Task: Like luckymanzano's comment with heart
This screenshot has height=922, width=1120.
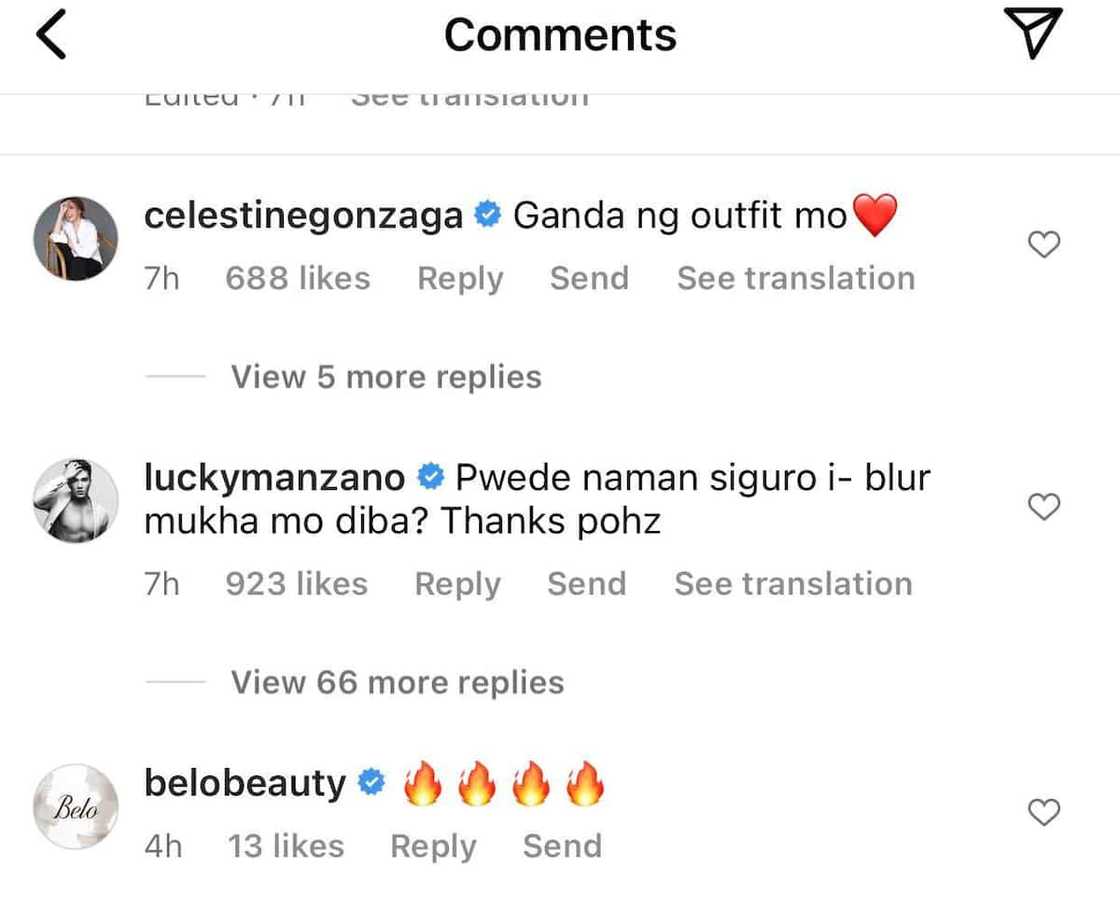Action: coord(1044,507)
